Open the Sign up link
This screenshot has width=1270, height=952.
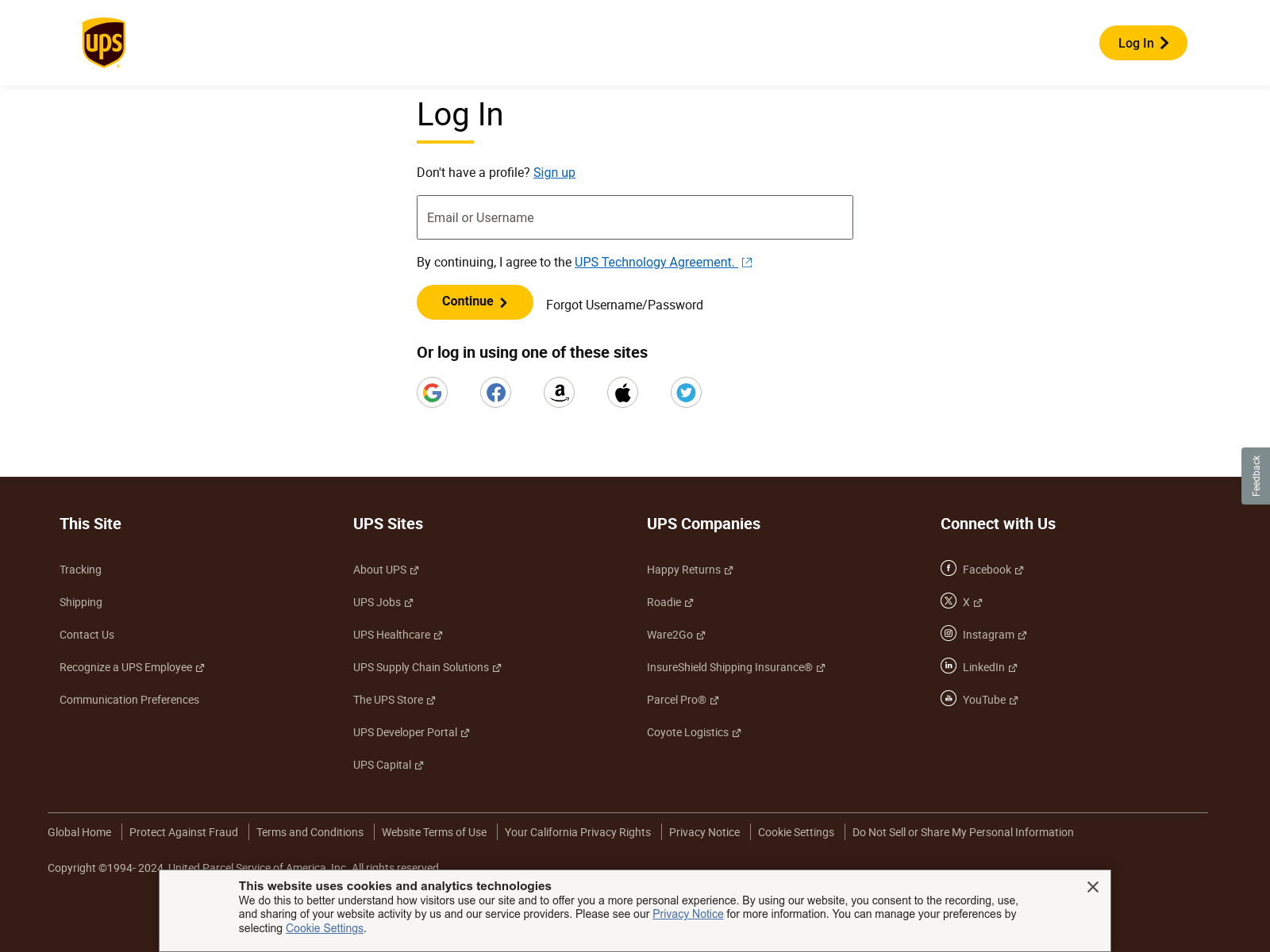click(554, 173)
